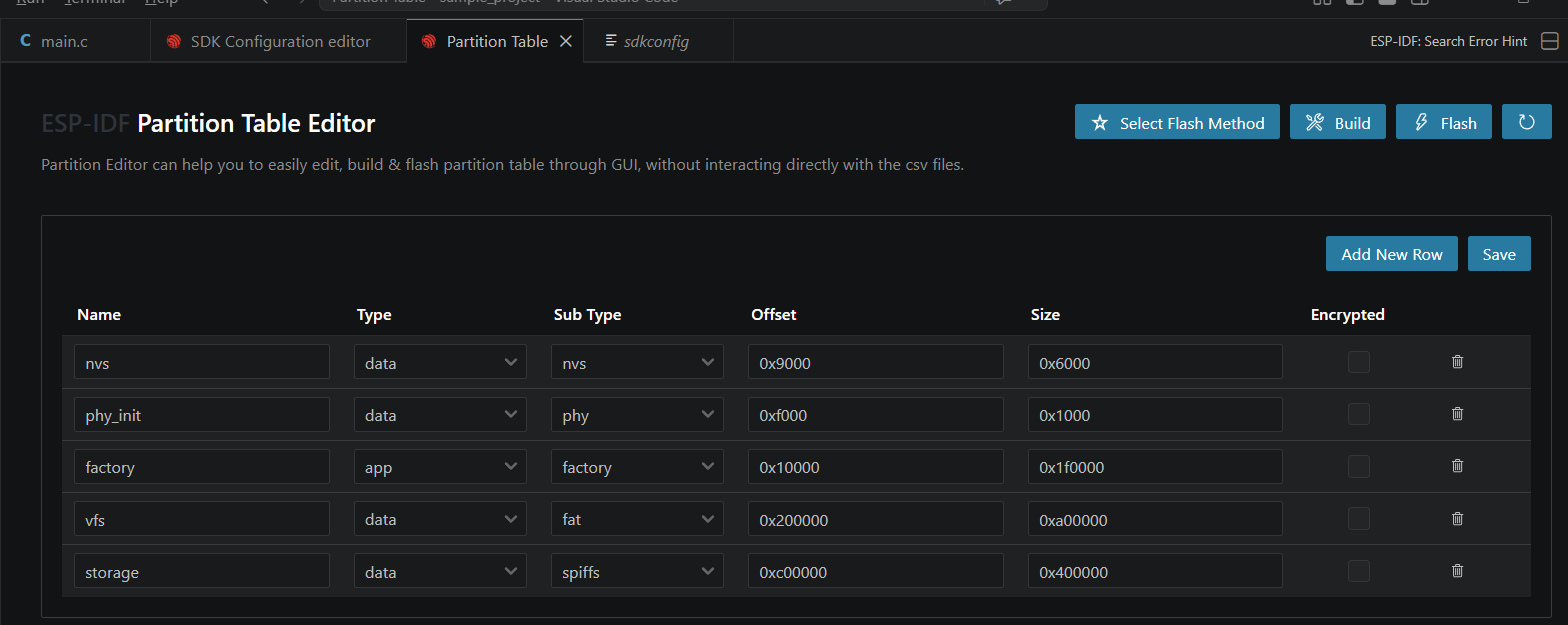The image size is (1568, 625).
Task: Delete the phy_init partition row
Action: click(1457, 414)
